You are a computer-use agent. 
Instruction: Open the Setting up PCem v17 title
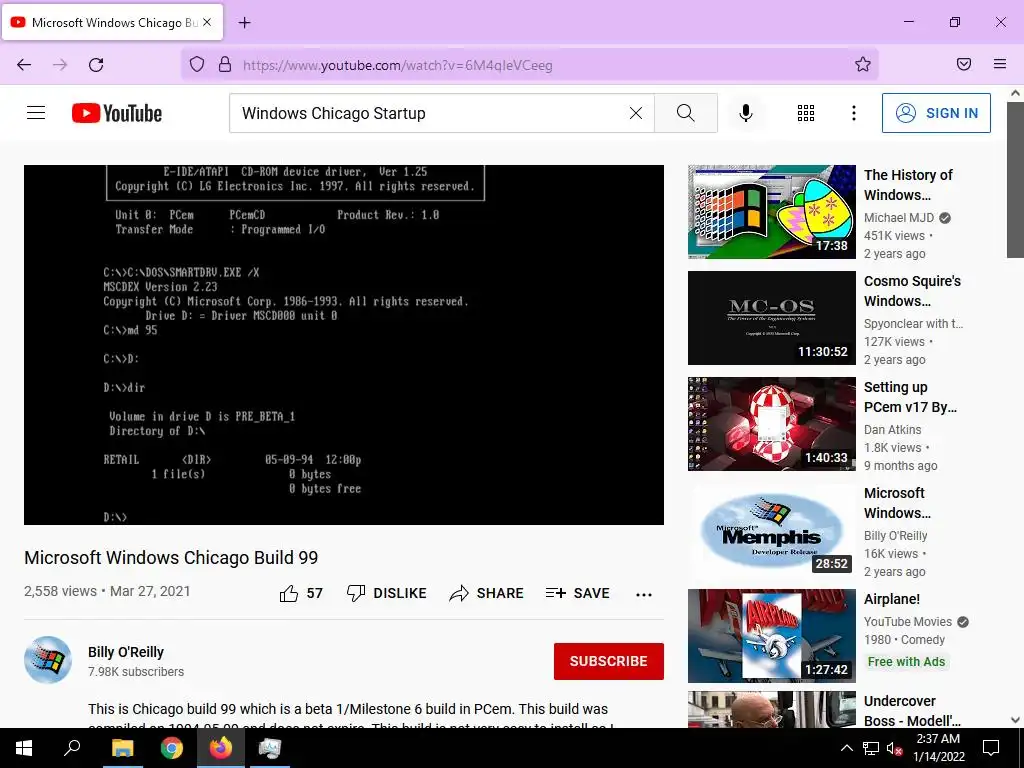click(910, 397)
